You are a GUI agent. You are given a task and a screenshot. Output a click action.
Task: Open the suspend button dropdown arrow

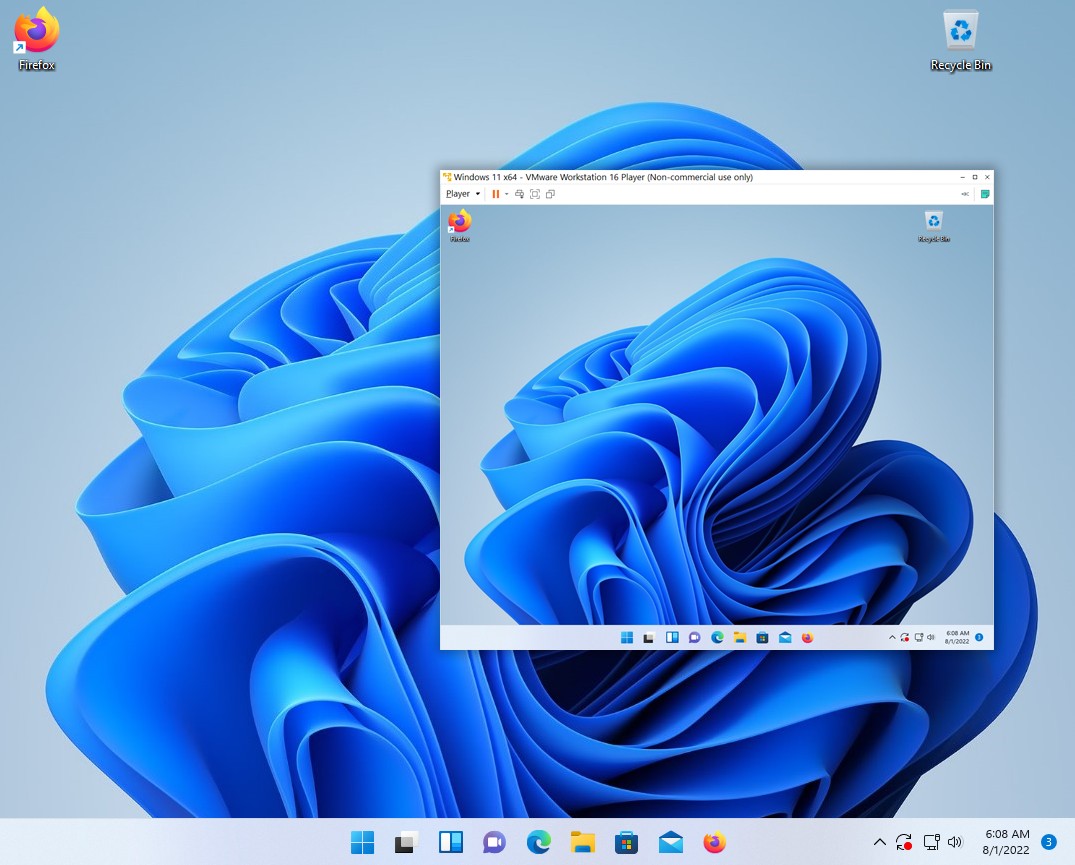click(x=506, y=193)
